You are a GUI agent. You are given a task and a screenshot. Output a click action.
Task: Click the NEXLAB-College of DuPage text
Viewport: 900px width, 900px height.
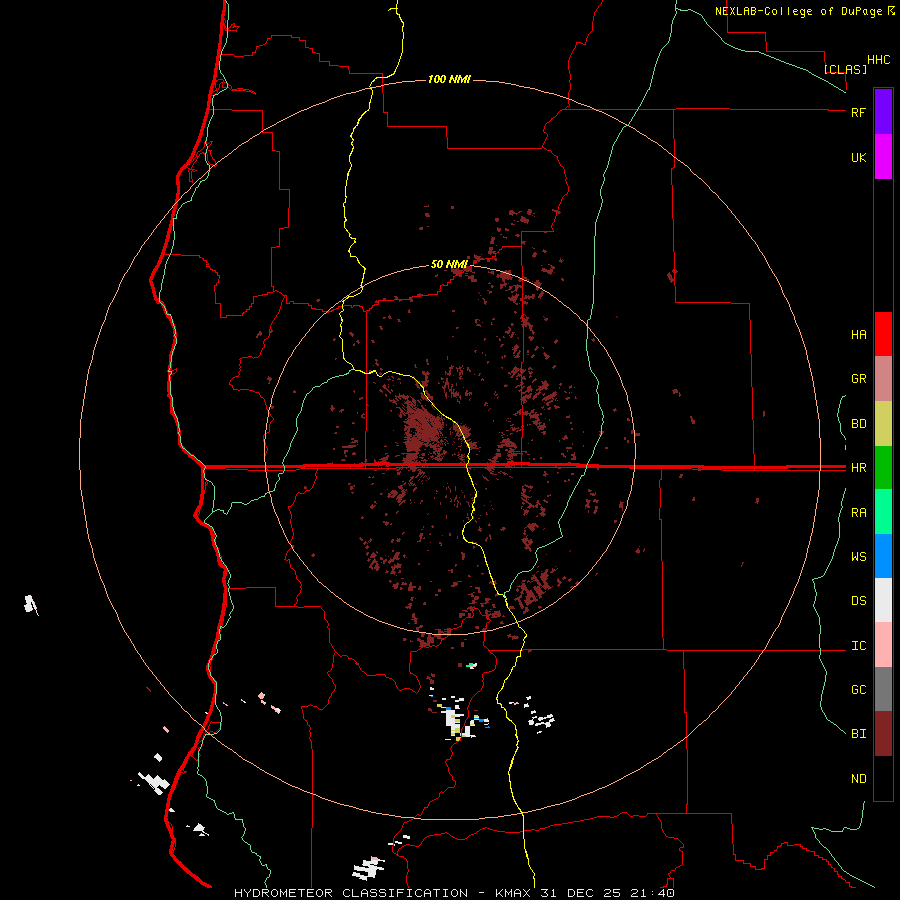(798, 11)
